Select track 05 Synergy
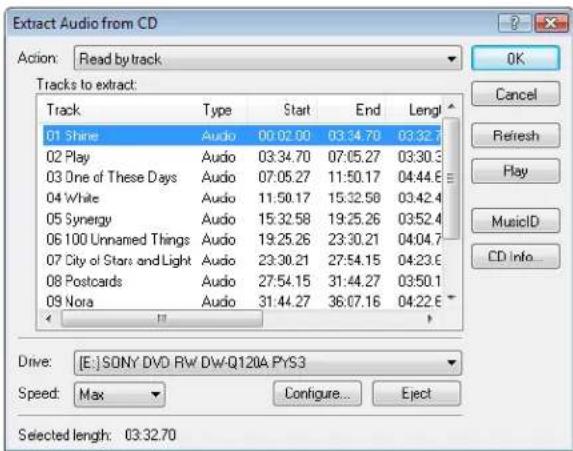Screen dimensions: 573x451 coord(242,219)
